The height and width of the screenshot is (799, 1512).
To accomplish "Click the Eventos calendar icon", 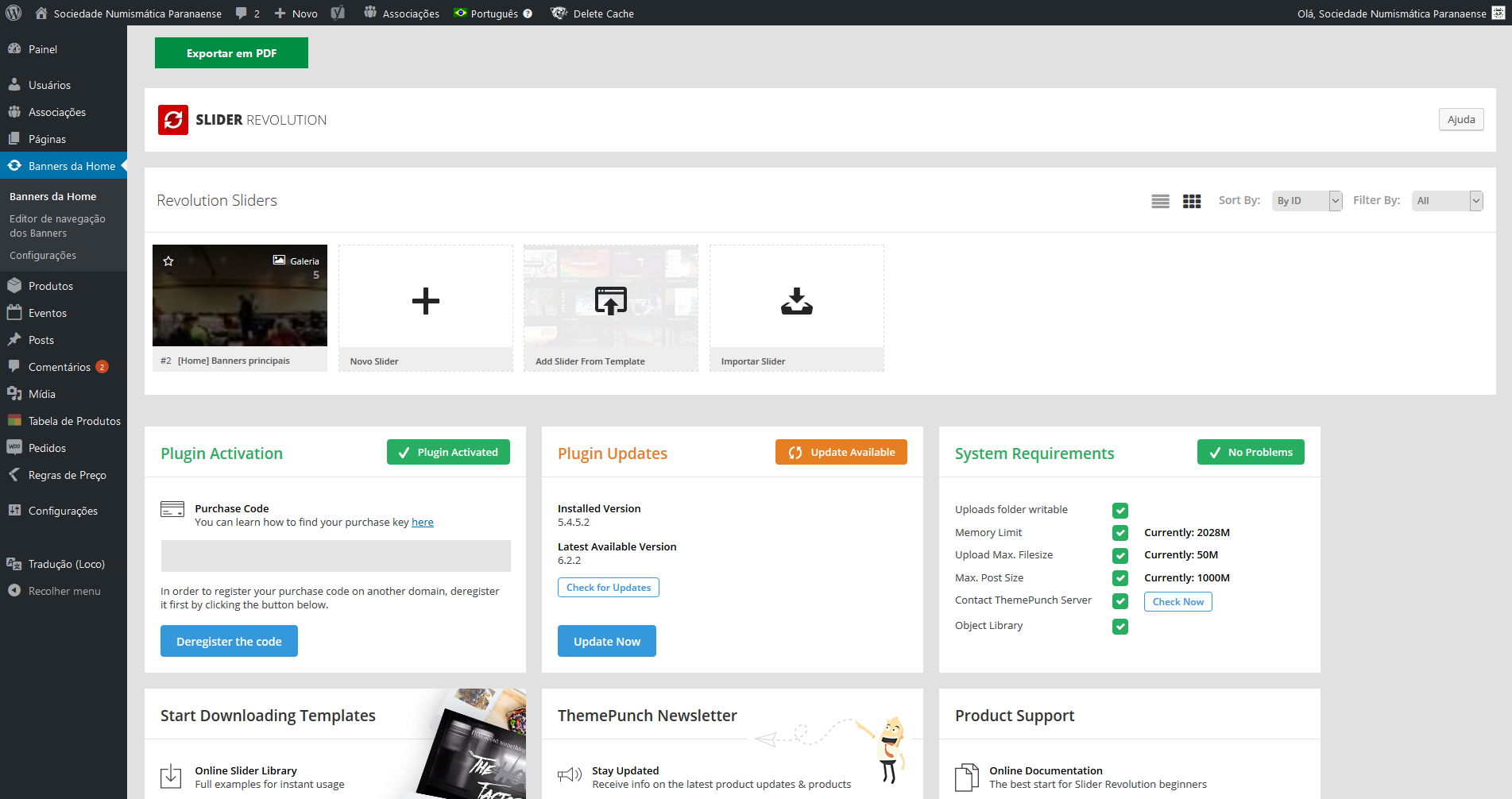I will tap(14, 312).
